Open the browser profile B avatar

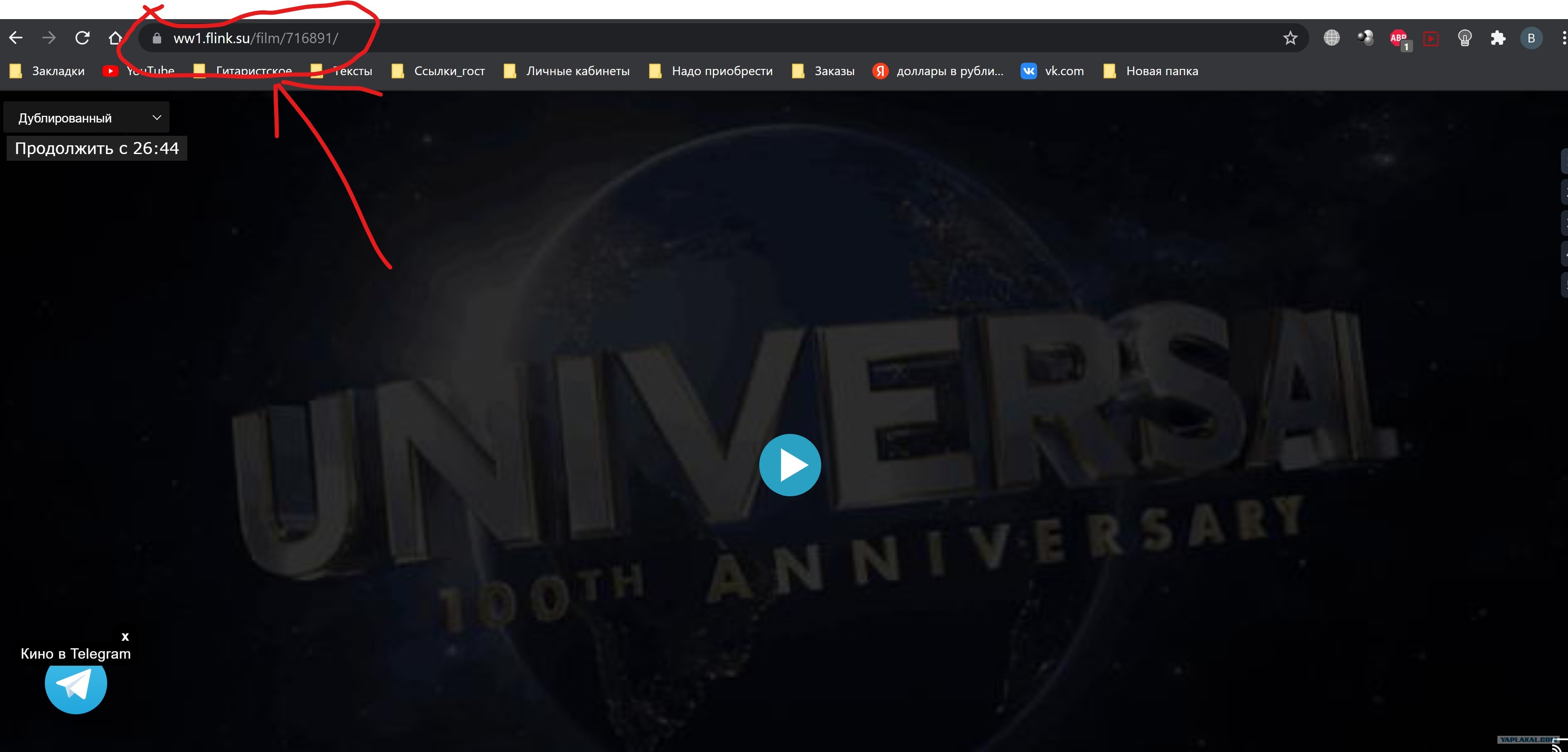[x=1531, y=38]
